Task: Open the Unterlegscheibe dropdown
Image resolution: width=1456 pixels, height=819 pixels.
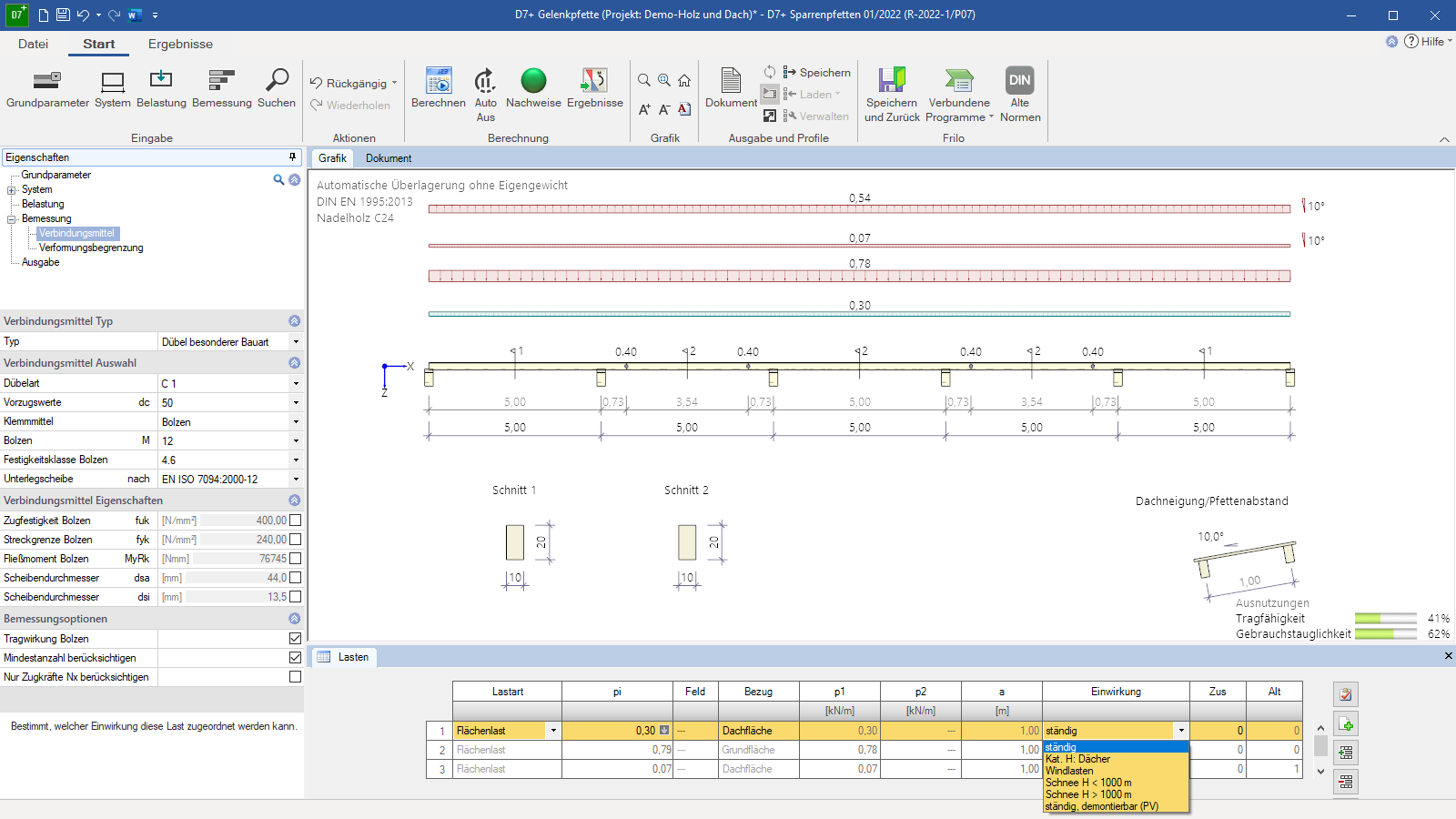Action: tap(296, 480)
